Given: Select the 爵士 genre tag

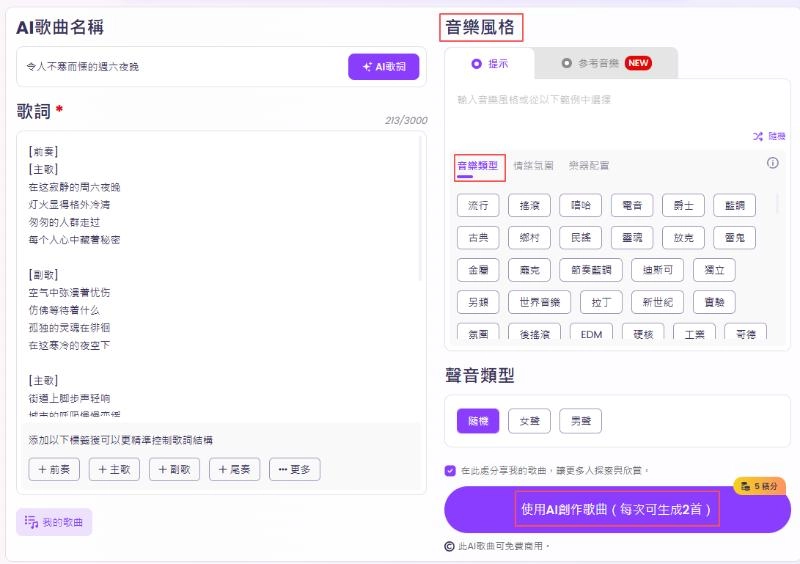Looking at the screenshot, I should (x=684, y=206).
